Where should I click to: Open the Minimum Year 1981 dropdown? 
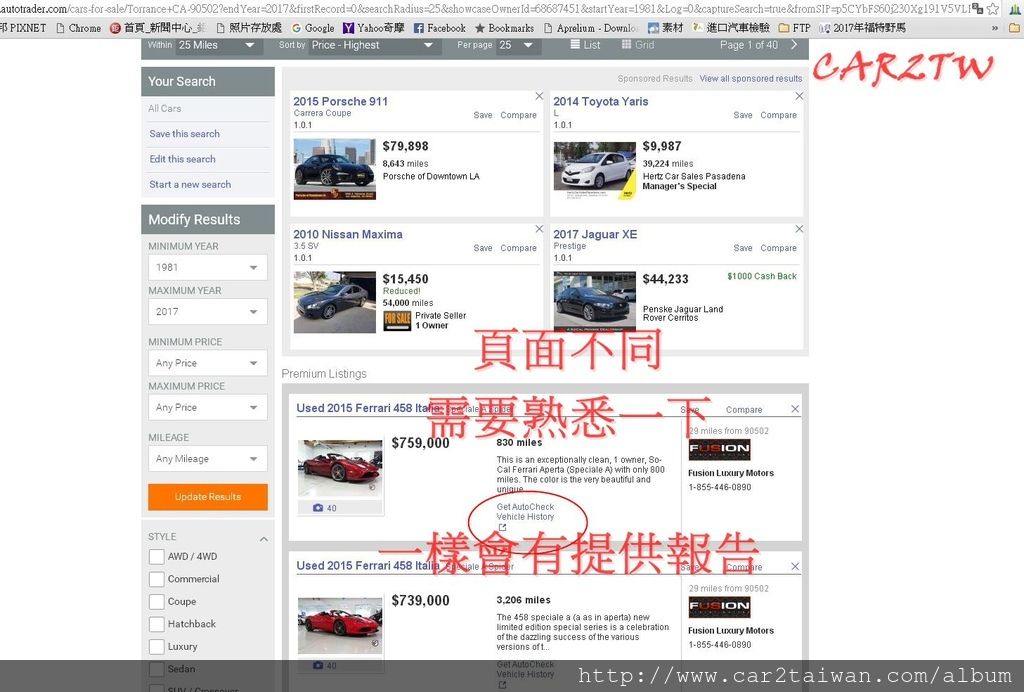[208, 267]
